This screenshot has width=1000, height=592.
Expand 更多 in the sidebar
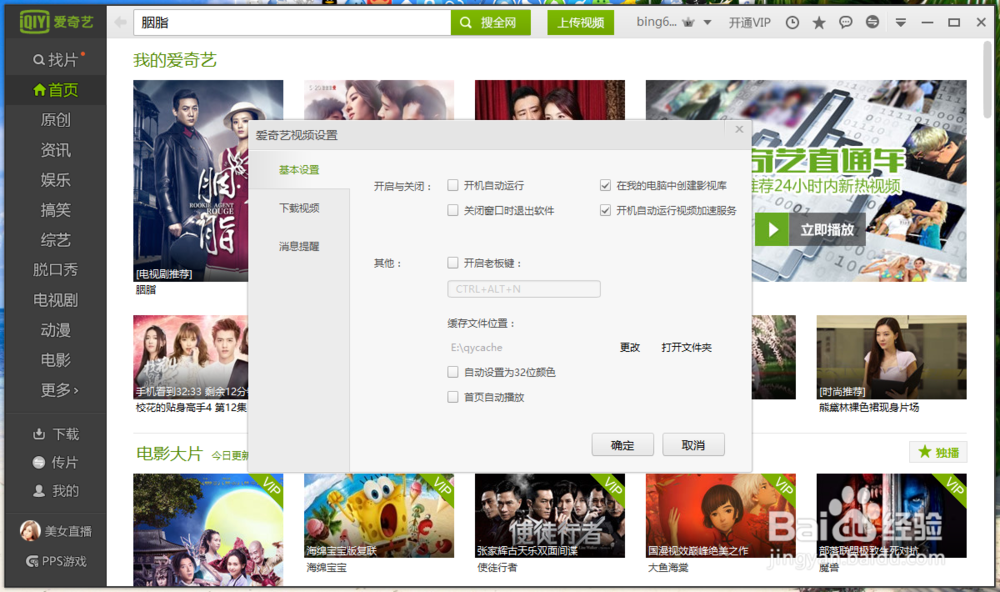click(x=59, y=390)
